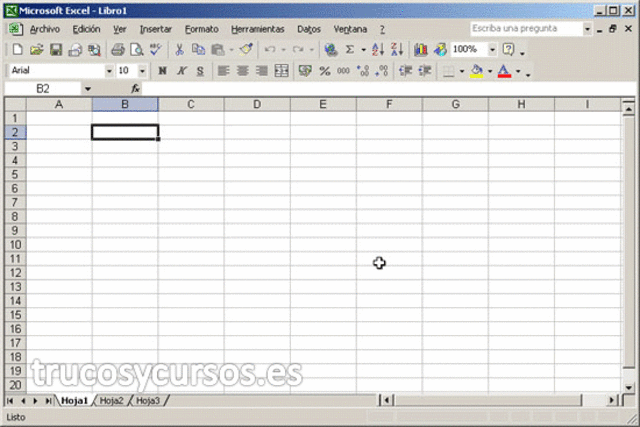Screen dimensions: 640x427
Task: Open the Archivo menu
Action: coord(45,29)
